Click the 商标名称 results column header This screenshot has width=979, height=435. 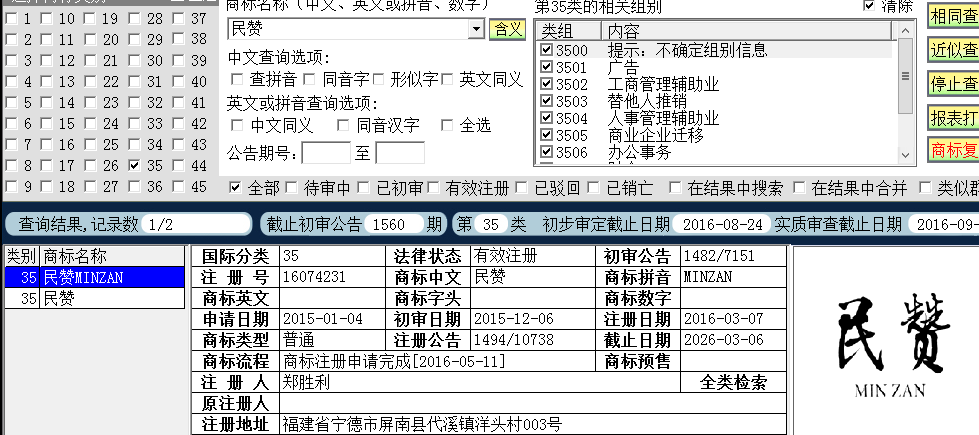(112, 257)
